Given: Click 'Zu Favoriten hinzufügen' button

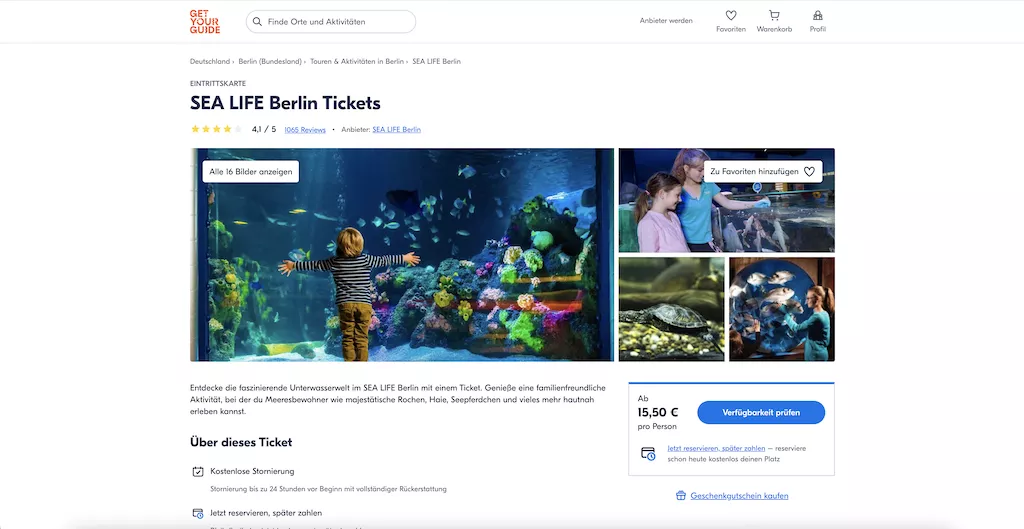Looking at the screenshot, I should [763, 172].
